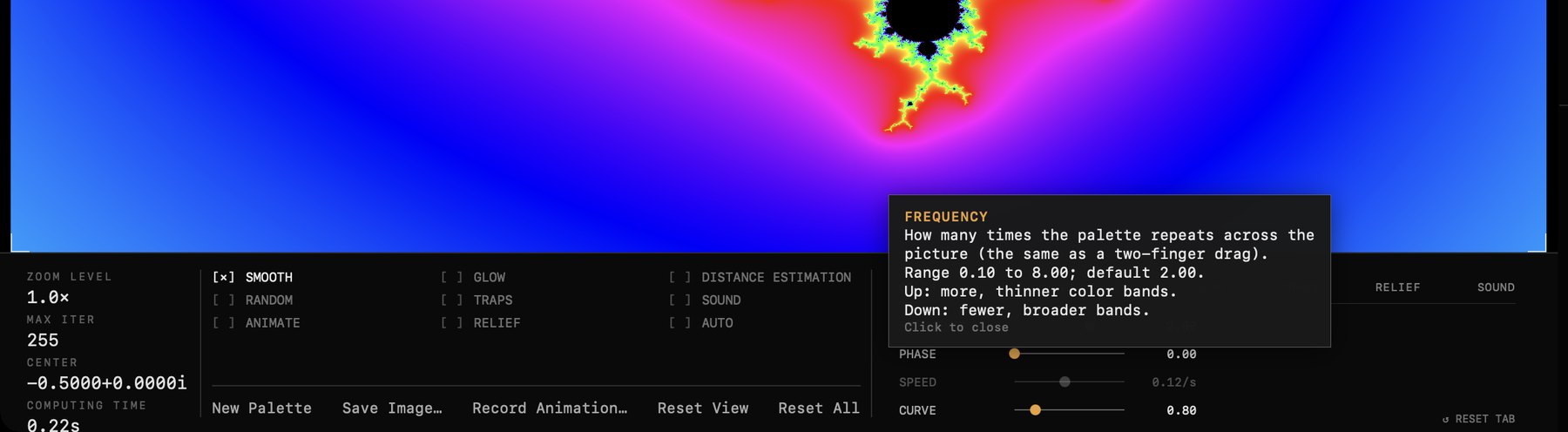The image size is (1568, 432).
Task: Click the zoom level value 1.0×
Action: click(x=48, y=297)
